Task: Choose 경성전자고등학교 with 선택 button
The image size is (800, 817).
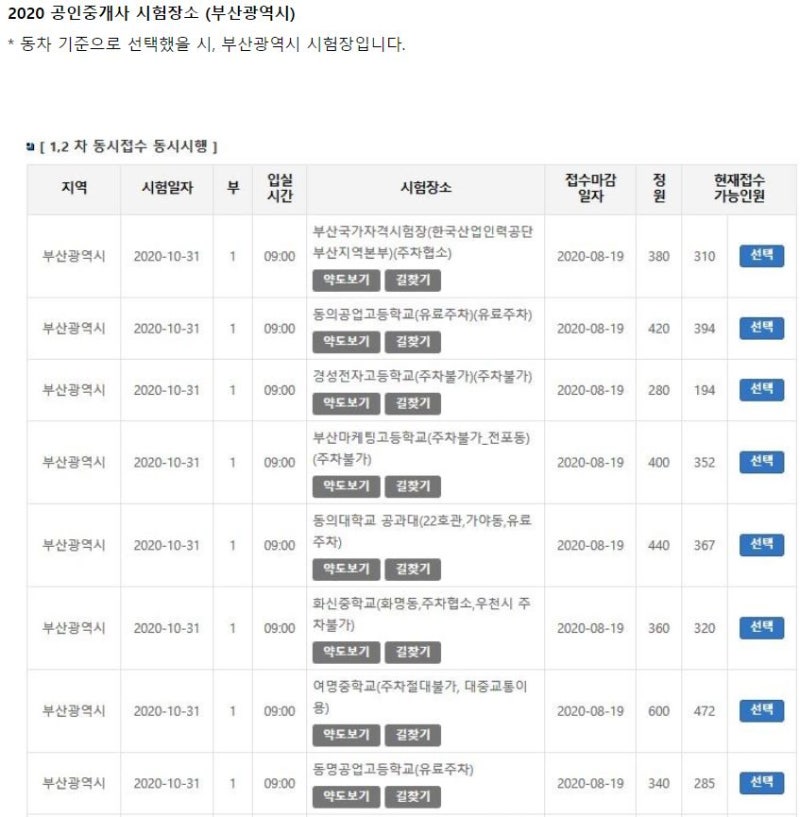Action: pyautogui.click(x=761, y=390)
